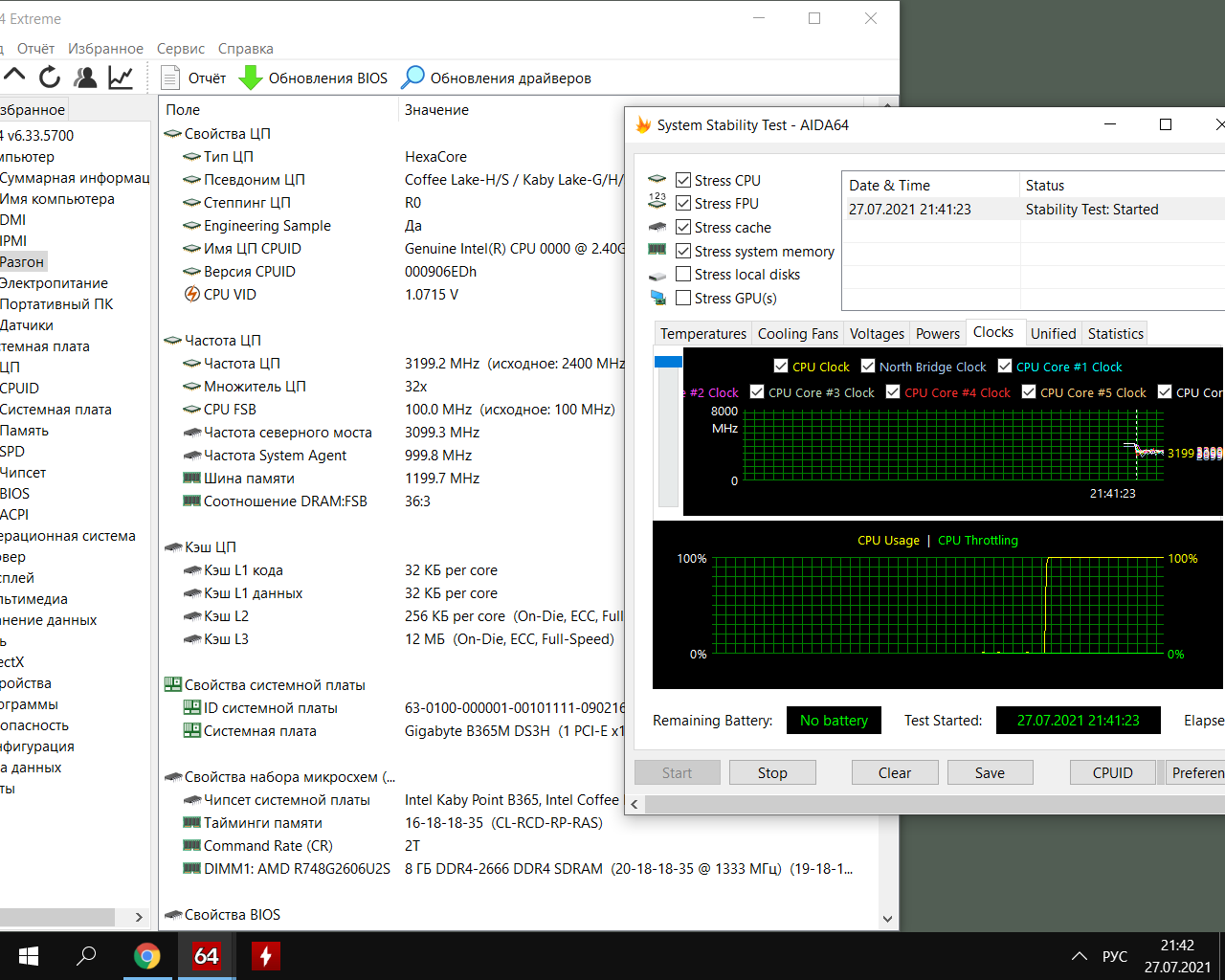The image size is (1225, 980).
Task: Click the Refresh icon in AIDA64 toolbar
Action: 50,78
